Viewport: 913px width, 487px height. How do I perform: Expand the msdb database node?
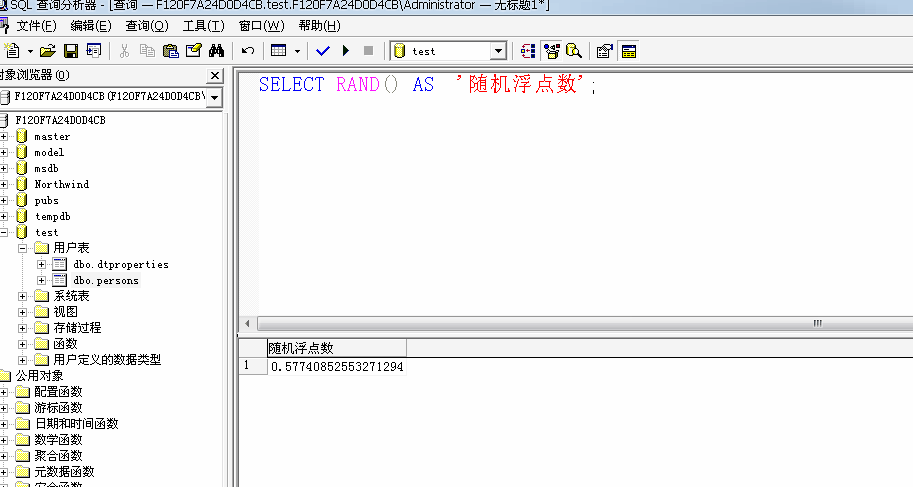[x=3, y=168]
